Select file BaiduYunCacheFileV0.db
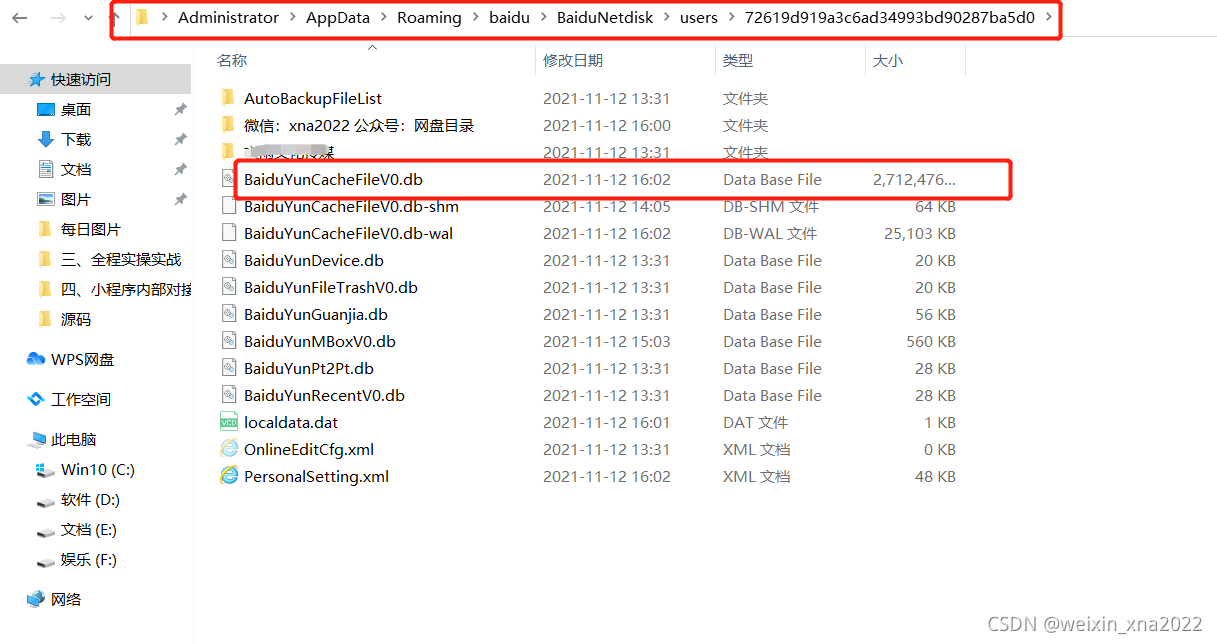Image resolution: width=1217 pixels, height=644 pixels. point(333,180)
